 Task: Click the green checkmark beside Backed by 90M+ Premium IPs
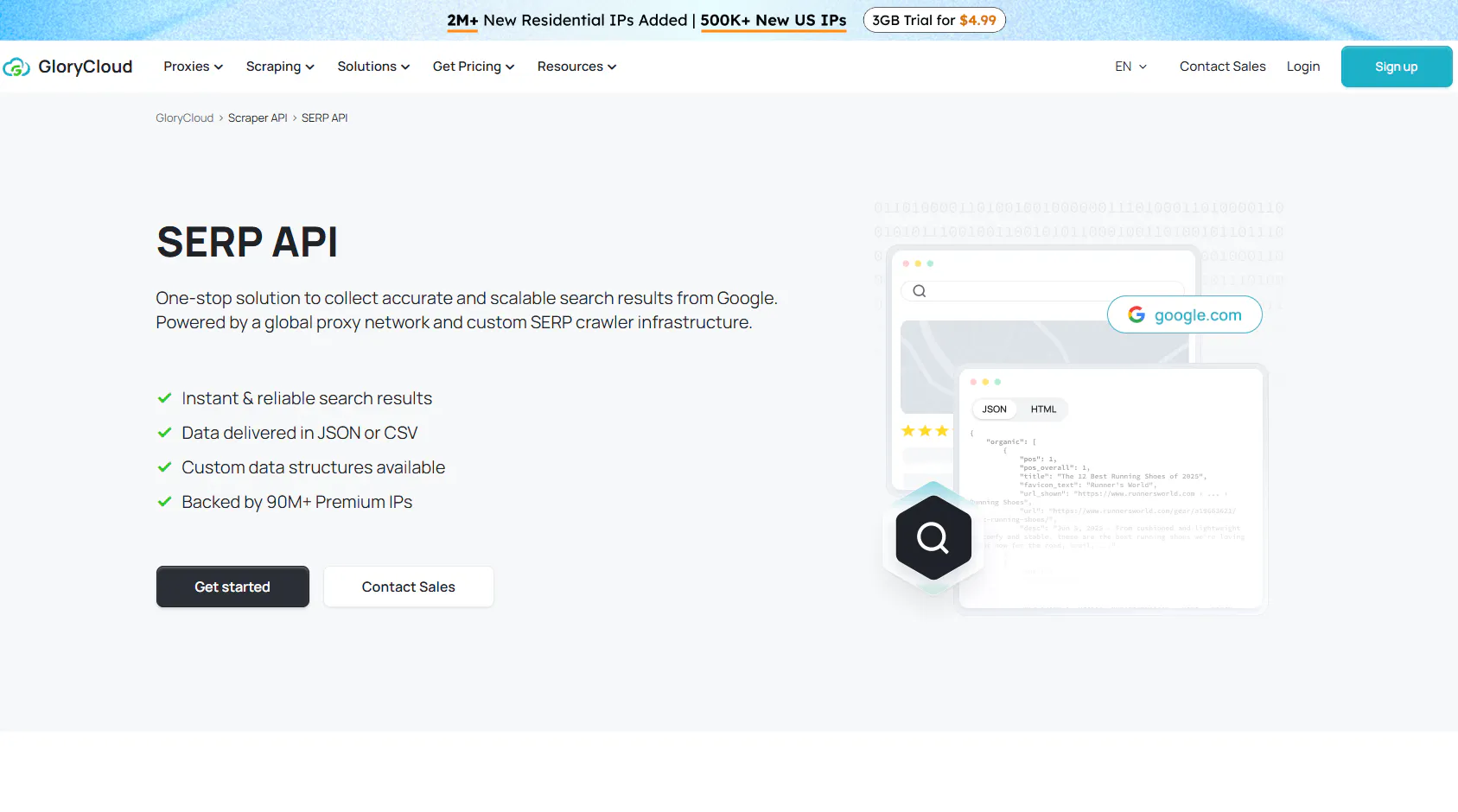pyautogui.click(x=164, y=502)
